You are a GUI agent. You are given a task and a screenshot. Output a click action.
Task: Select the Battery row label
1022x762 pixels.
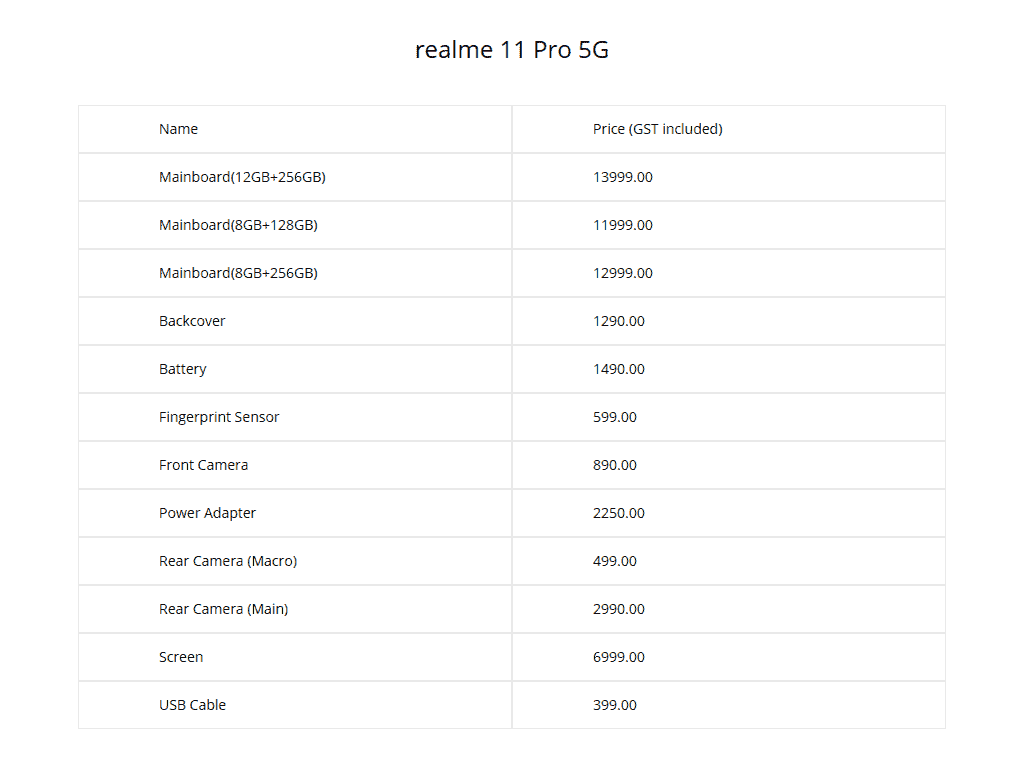click(182, 369)
